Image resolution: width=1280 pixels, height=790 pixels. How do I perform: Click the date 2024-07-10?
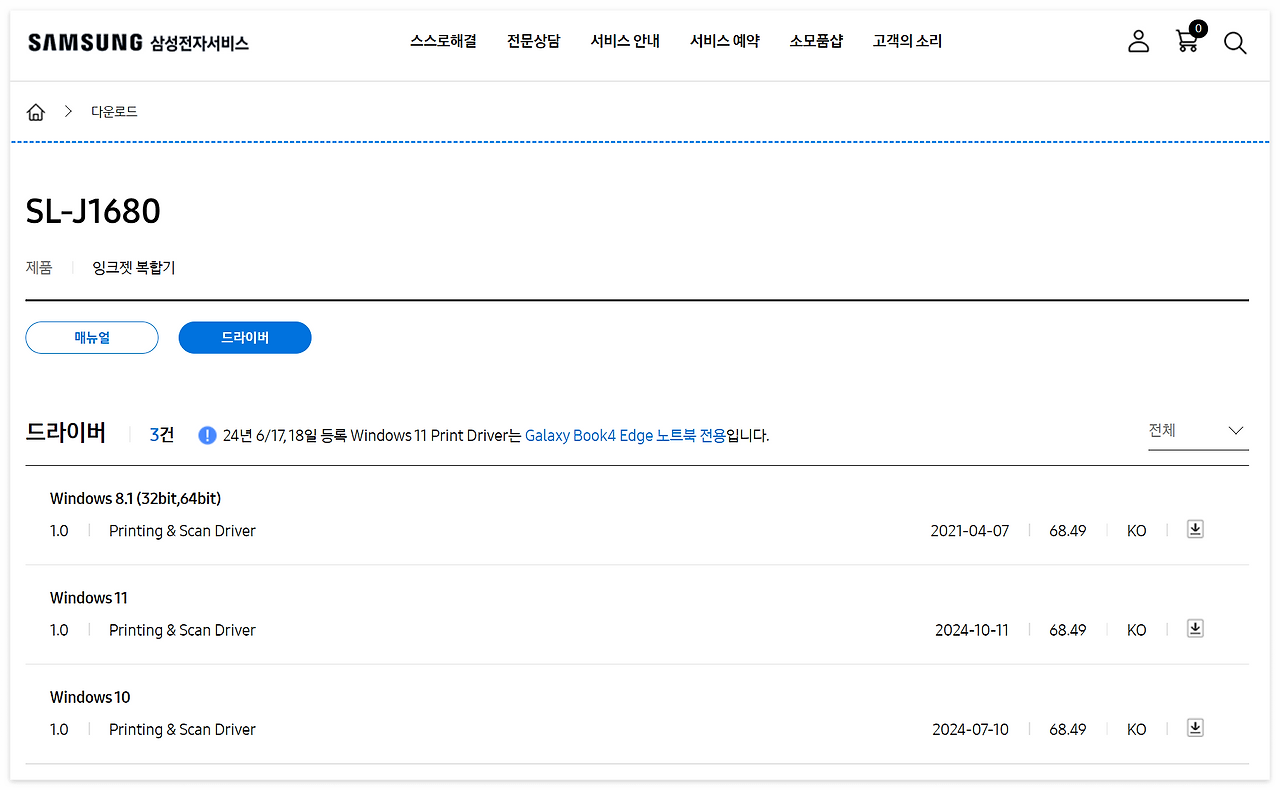[x=971, y=729]
